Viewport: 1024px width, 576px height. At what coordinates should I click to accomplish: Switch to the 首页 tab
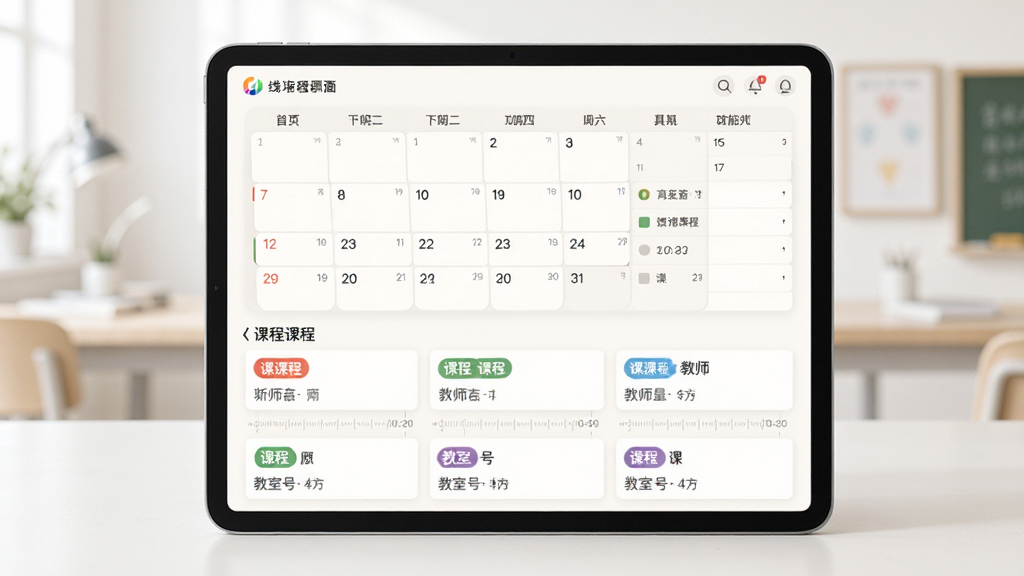tap(287, 120)
